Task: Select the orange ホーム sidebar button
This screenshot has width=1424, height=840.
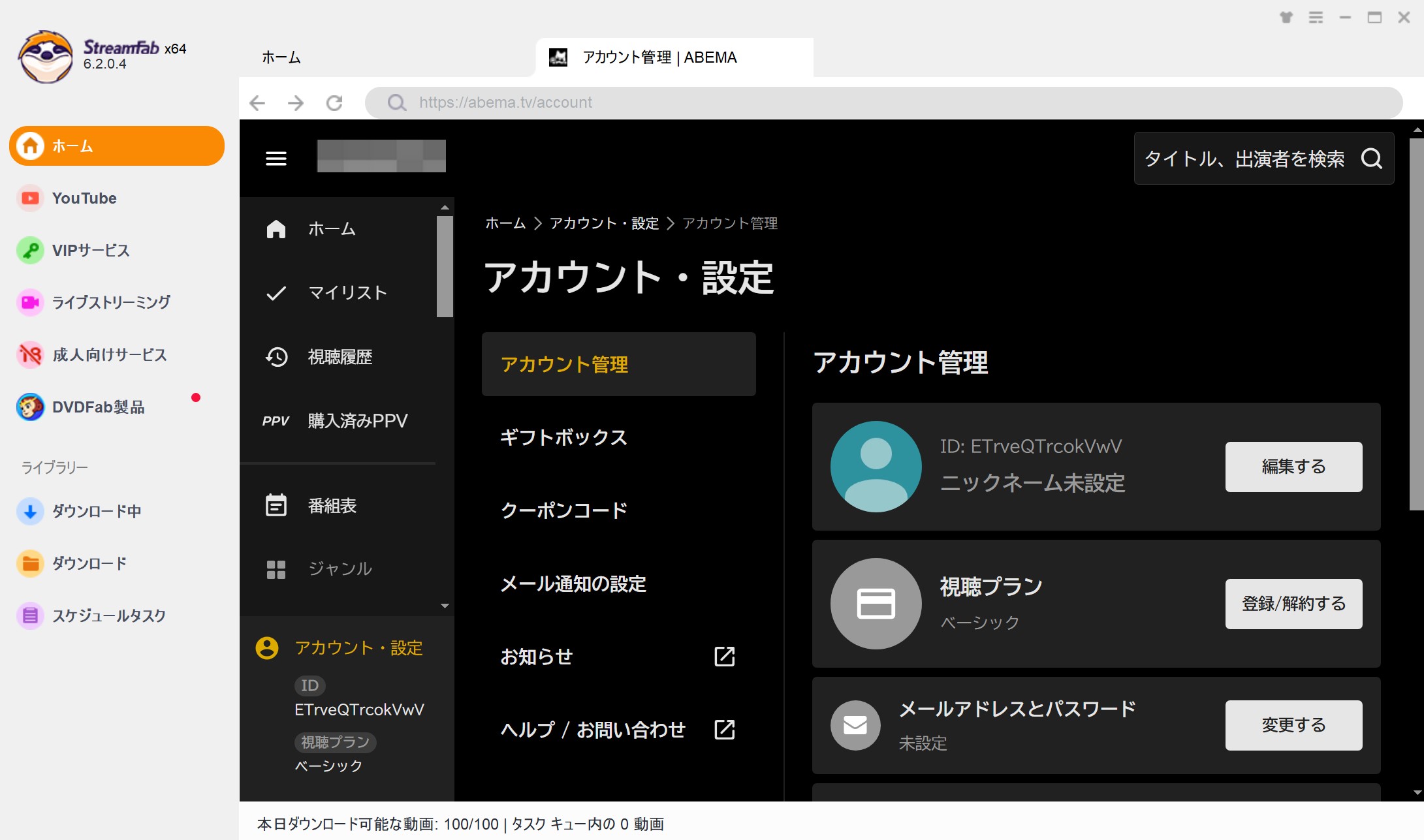Action: point(117,146)
